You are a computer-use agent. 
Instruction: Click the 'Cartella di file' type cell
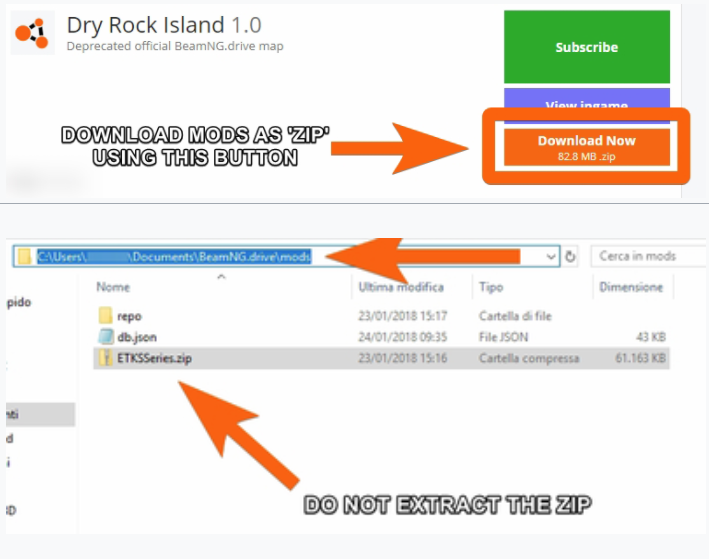pyautogui.click(x=515, y=316)
